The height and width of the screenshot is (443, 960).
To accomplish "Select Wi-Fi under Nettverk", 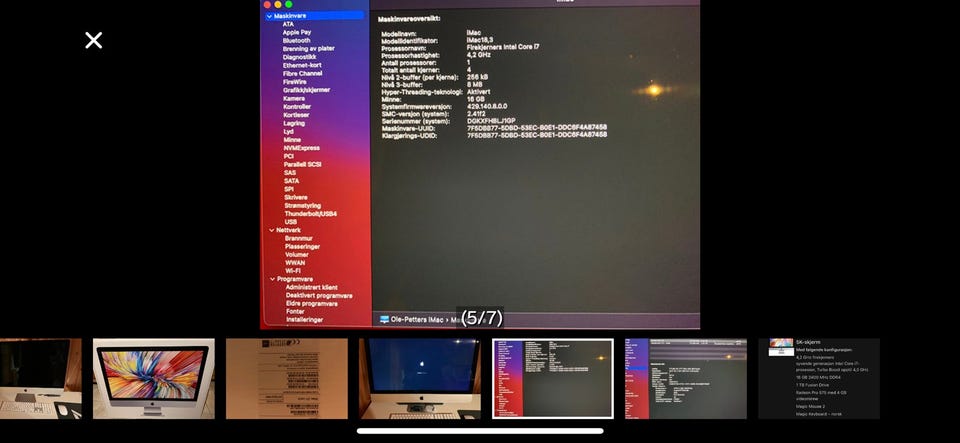I will pos(293,270).
